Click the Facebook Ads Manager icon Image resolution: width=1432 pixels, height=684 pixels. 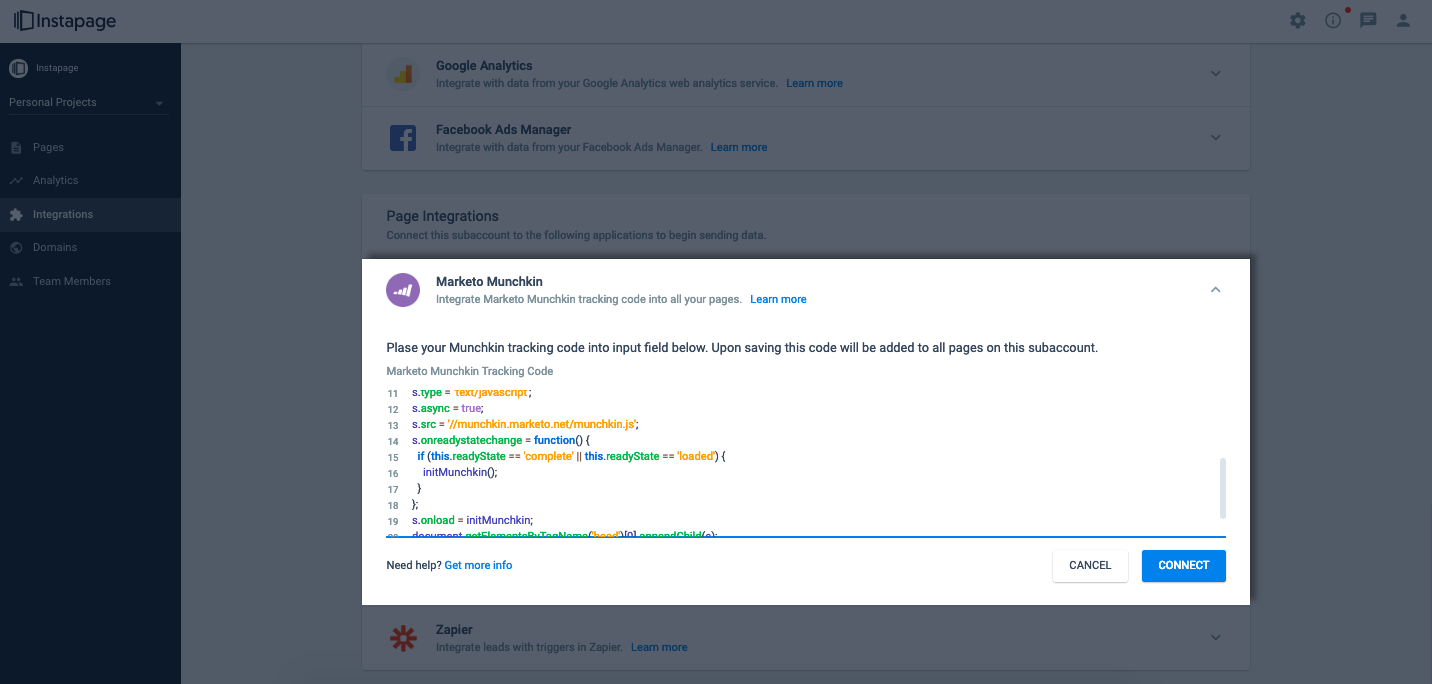403,138
